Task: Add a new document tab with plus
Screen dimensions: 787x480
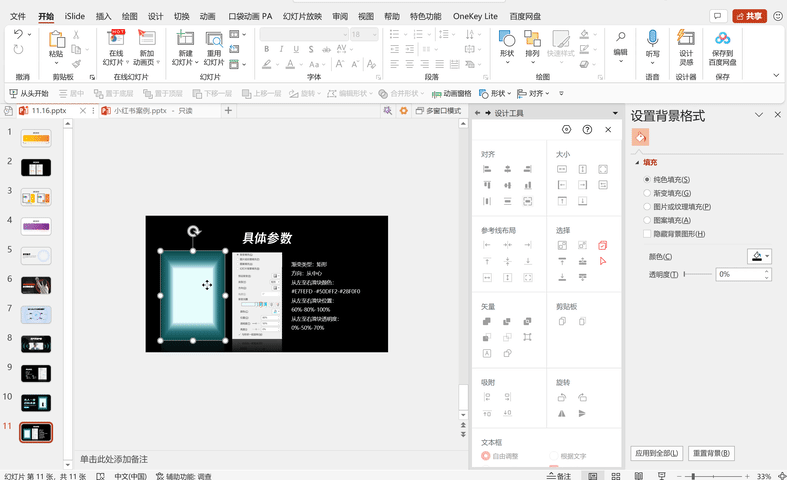Action: 228,110
